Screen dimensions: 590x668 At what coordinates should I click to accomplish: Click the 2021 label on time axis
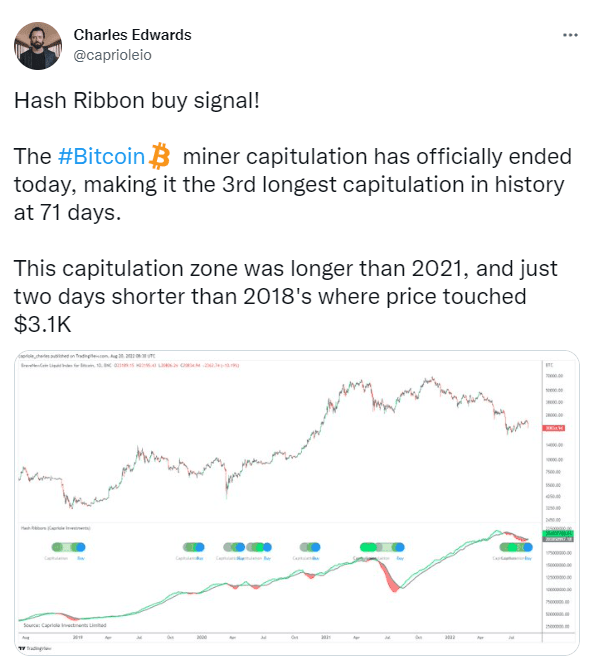point(326,637)
